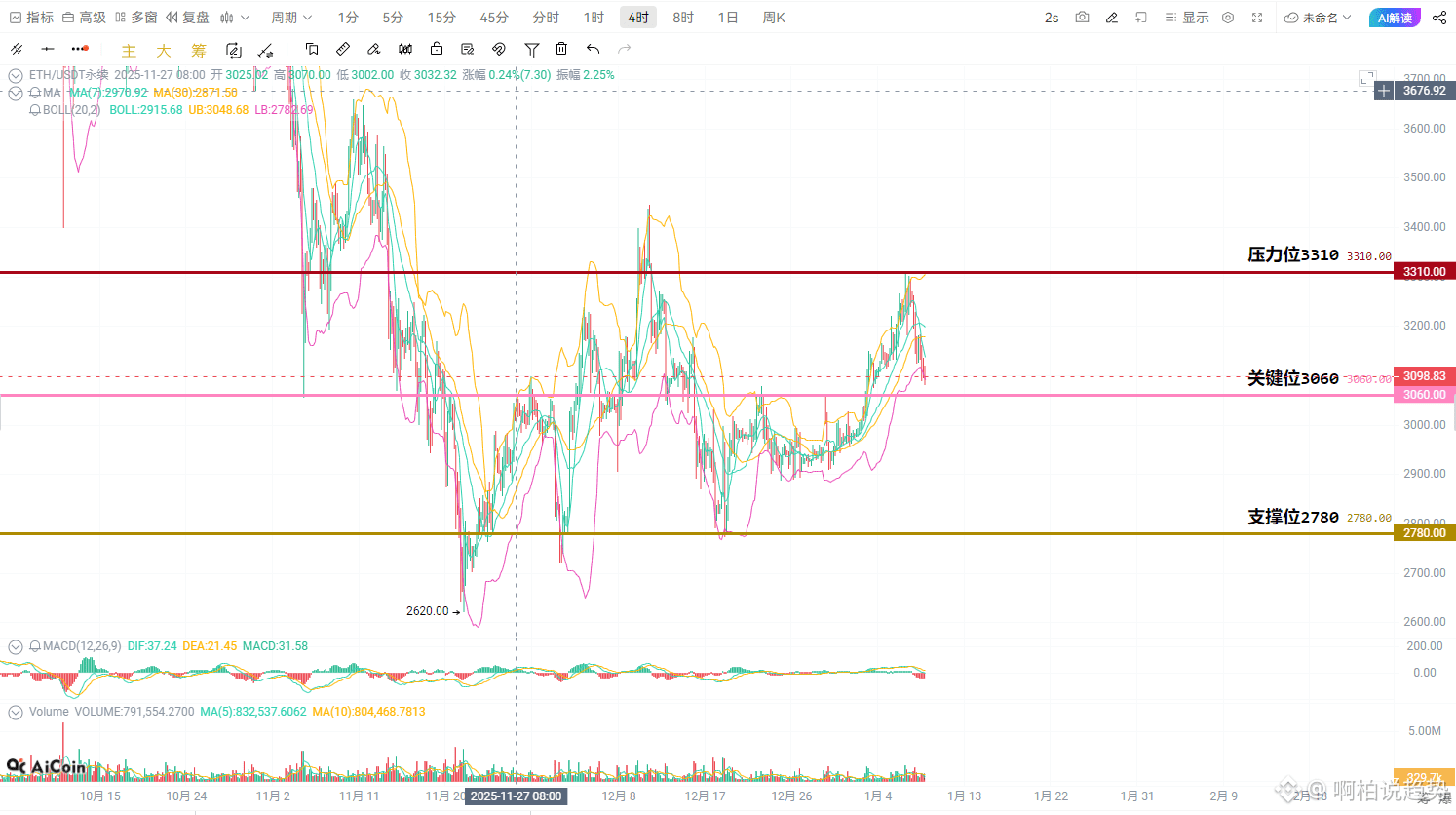The image size is (1456, 815).
Task: Open the 周期 period dropdown
Action: 291,18
